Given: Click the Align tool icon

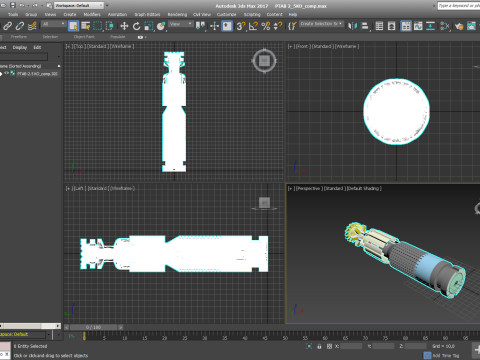Looking at the screenshot, I should [x=365, y=26].
